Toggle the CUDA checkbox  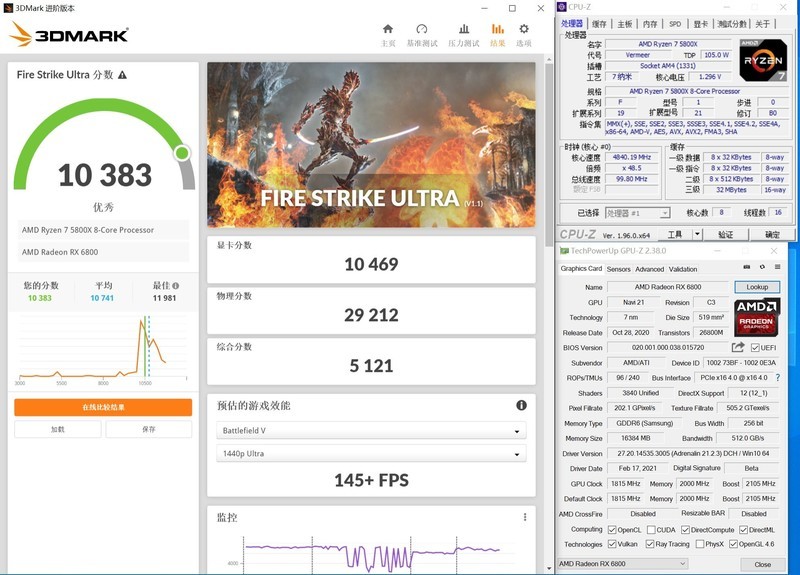(651, 530)
